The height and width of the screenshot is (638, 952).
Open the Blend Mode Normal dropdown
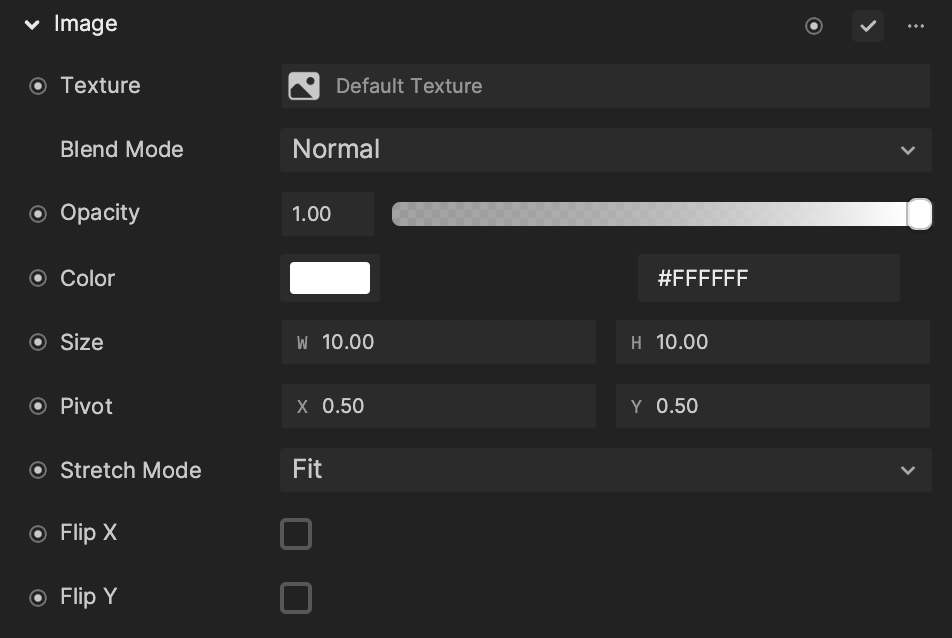coord(606,150)
